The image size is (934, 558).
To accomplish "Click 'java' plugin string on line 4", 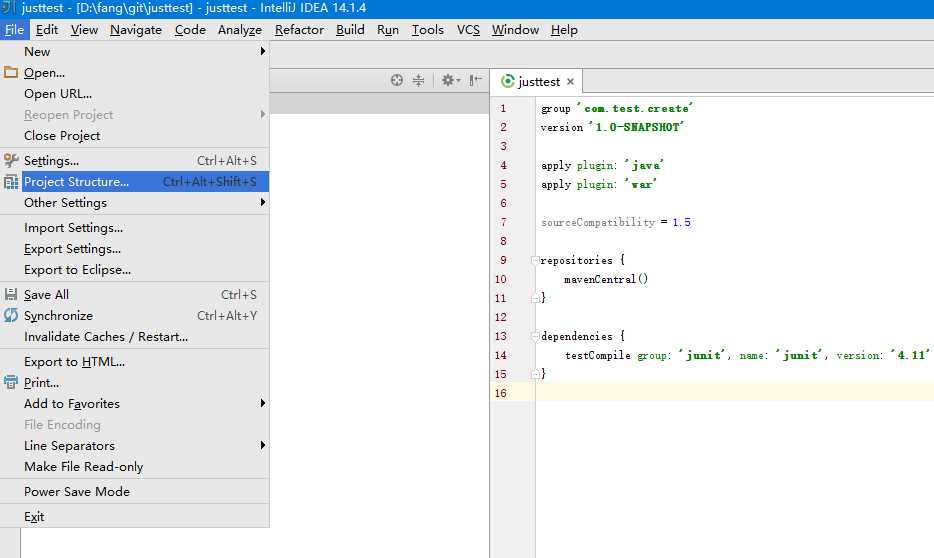I will click(644, 165).
